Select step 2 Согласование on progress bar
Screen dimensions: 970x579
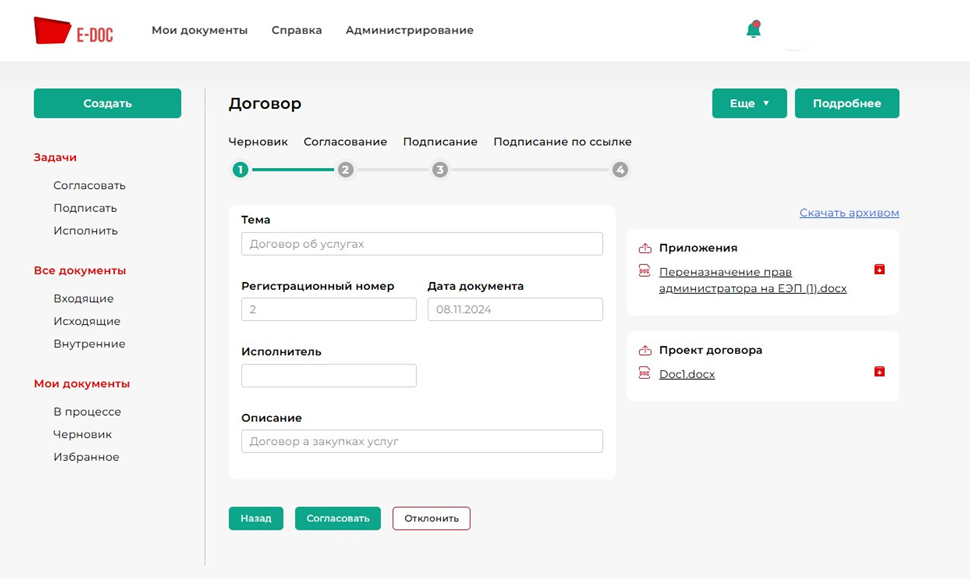[345, 170]
